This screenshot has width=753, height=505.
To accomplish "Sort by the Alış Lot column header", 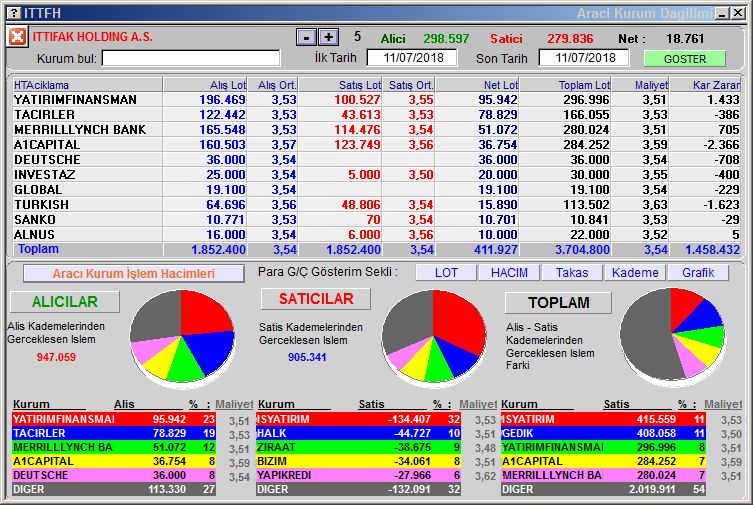I will (205, 85).
